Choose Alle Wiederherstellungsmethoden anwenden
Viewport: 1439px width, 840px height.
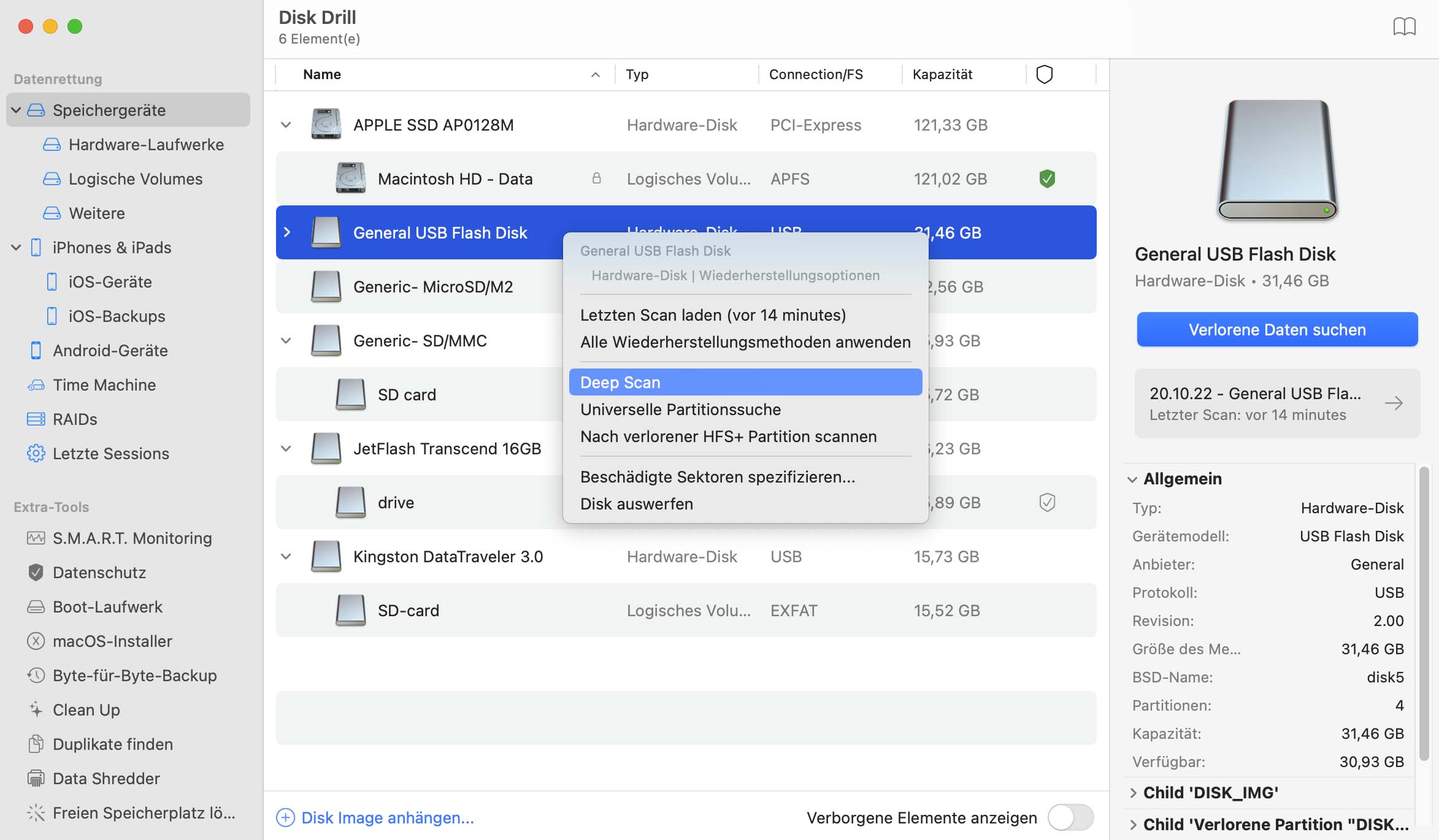(x=745, y=342)
